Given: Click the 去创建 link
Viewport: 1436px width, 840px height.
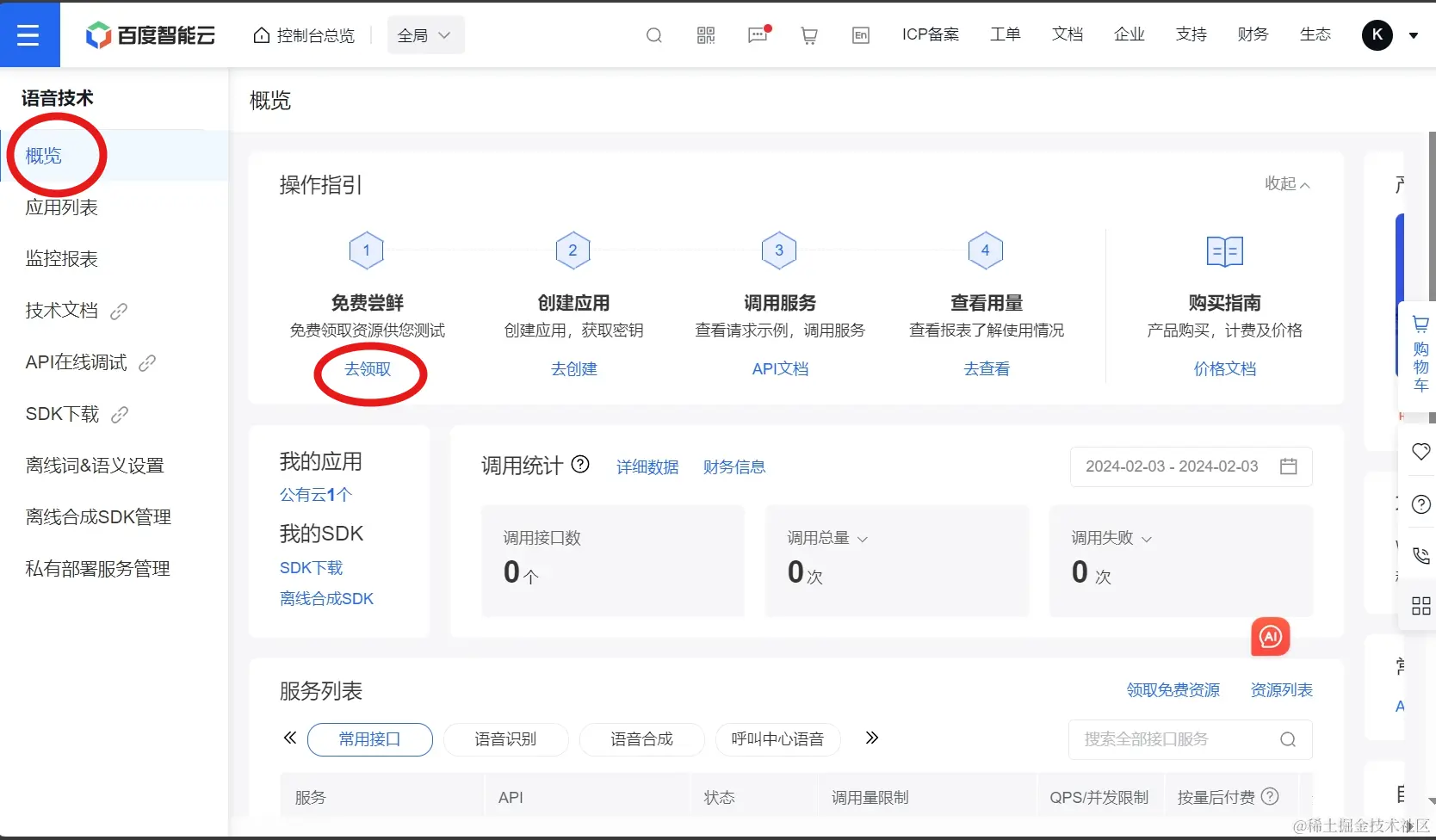Looking at the screenshot, I should pyautogui.click(x=574, y=368).
